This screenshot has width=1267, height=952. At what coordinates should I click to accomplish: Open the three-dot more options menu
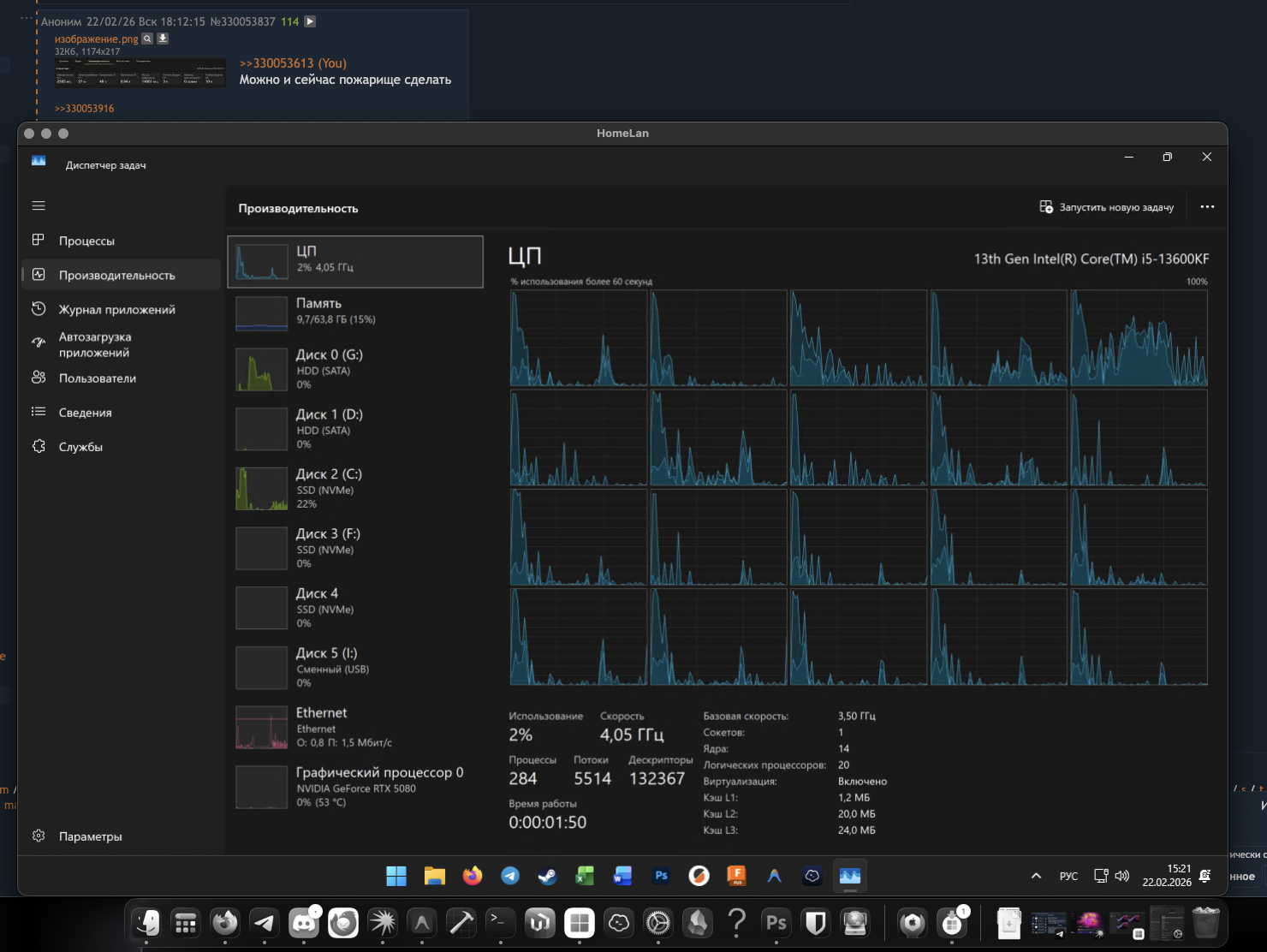pos(1207,207)
